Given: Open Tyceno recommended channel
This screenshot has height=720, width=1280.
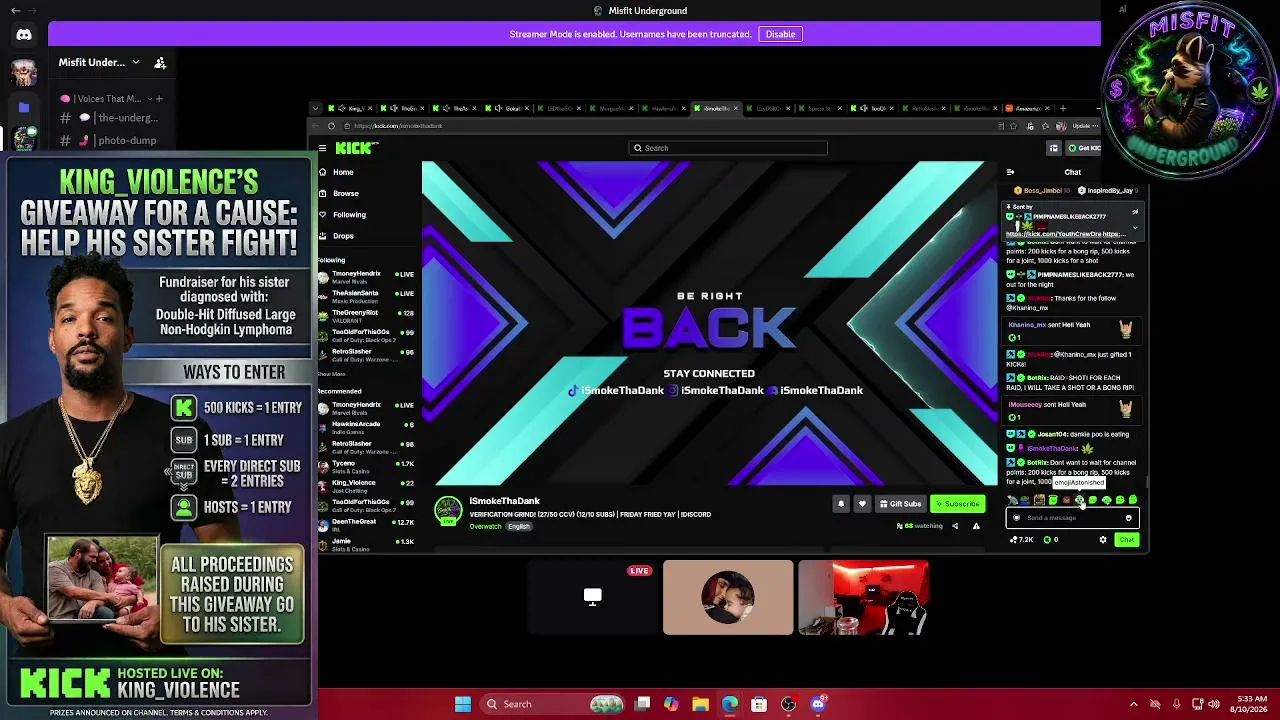Looking at the screenshot, I should coord(366,465).
